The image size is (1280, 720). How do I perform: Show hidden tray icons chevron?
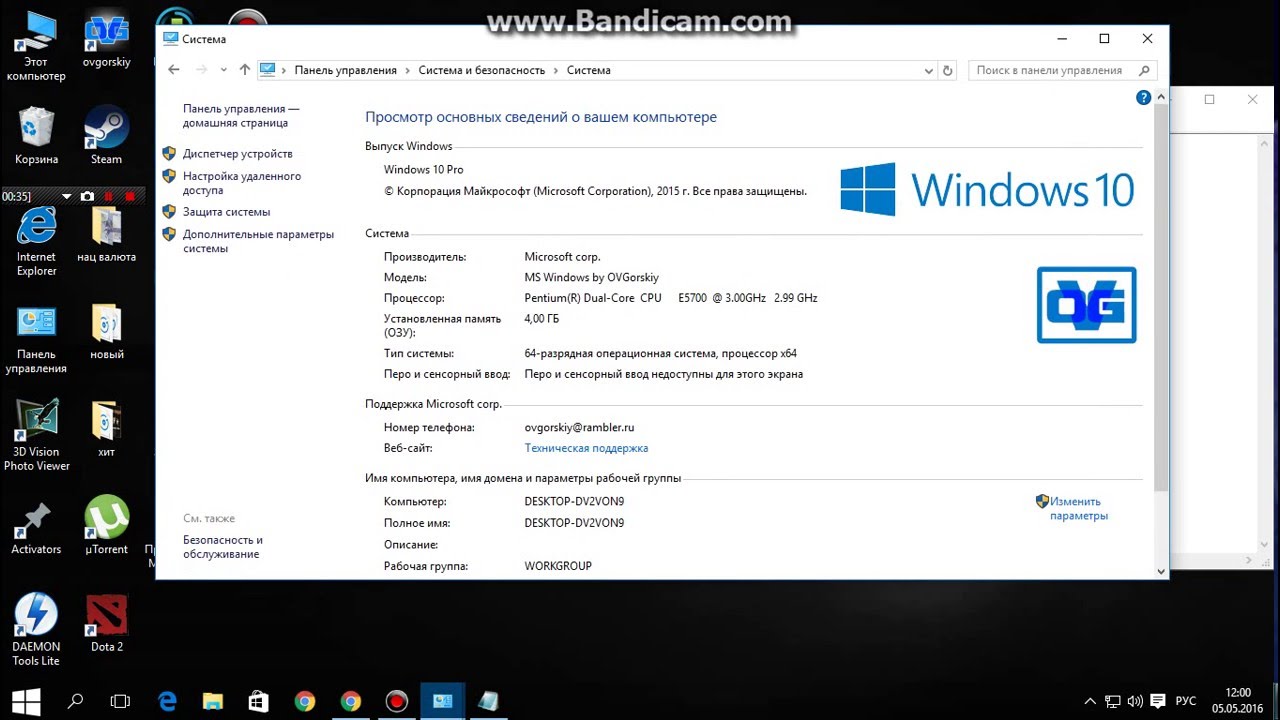coord(1091,701)
